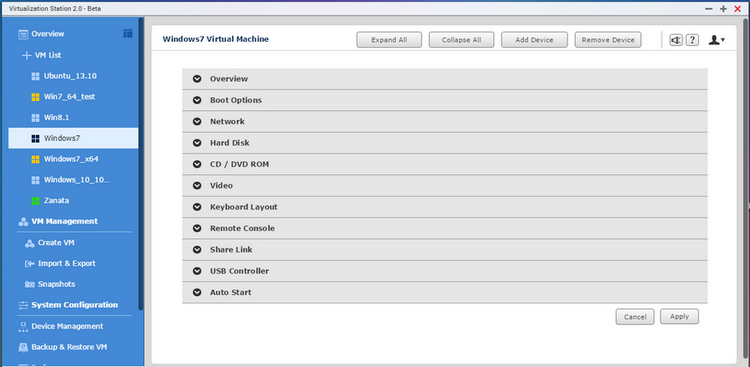This screenshot has width=750, height=367.
Task: Click the sidebar vertical scrollbar
Action: [x=141, y=163]
